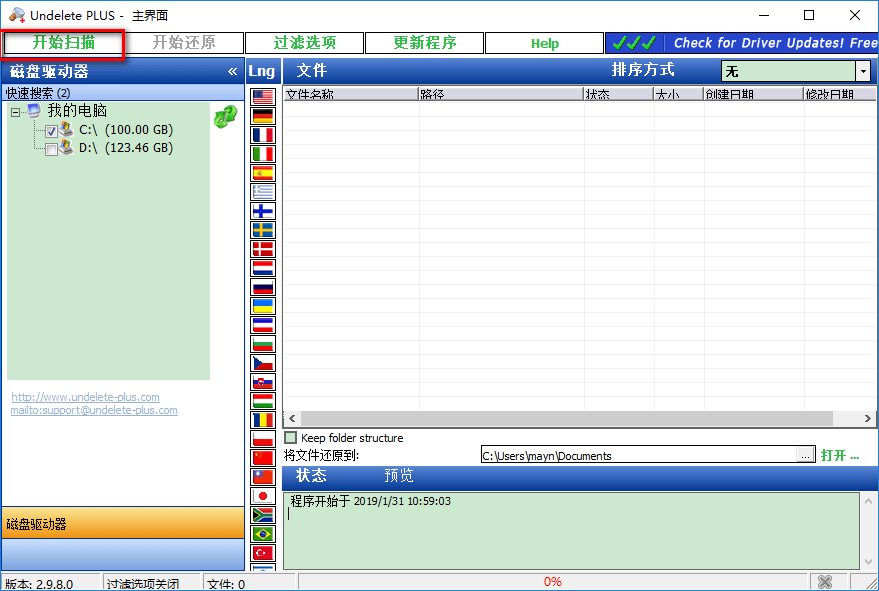Click the 快速搜索 (2) header

click(x=123, y=93)
